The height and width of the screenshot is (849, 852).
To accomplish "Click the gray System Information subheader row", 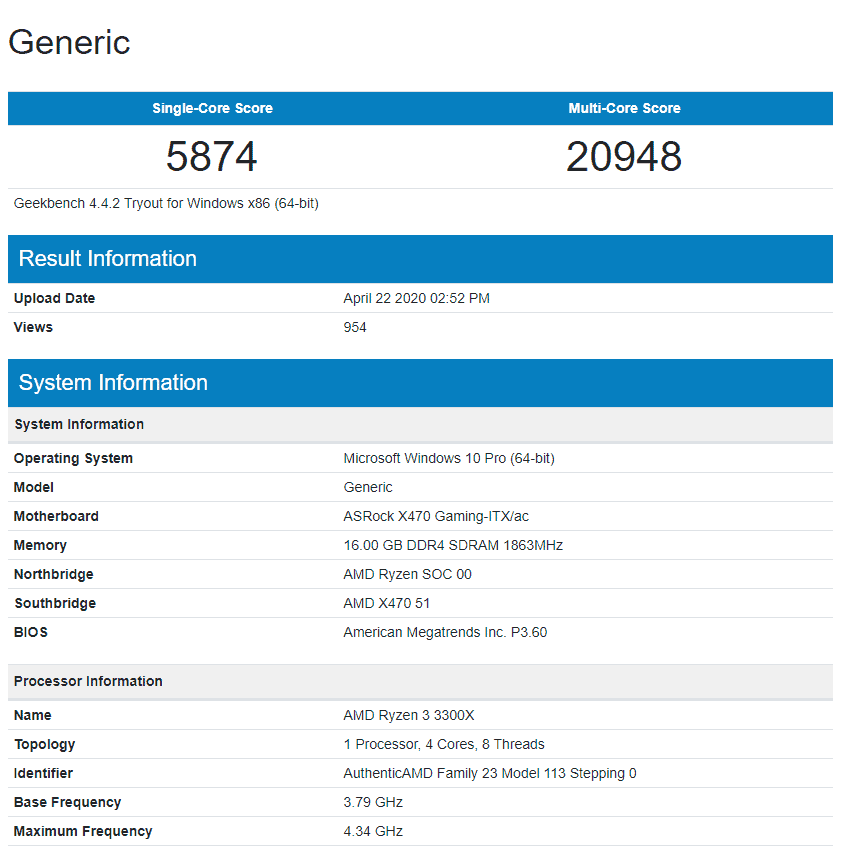I will (420, 424).
